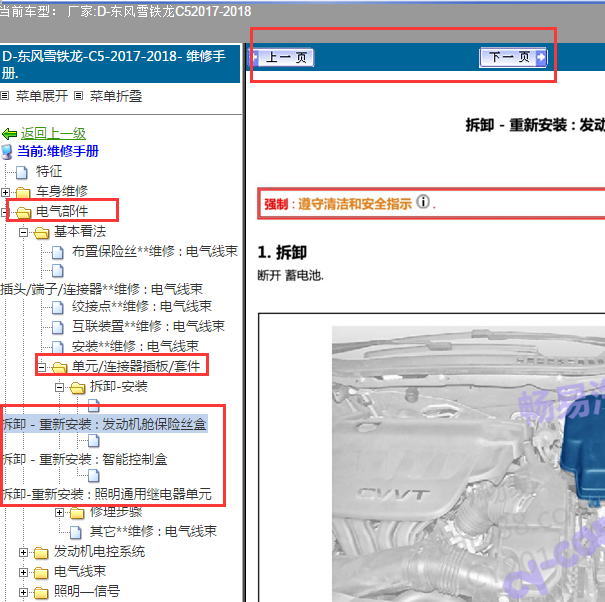605x602 pixels.
Task: Open 拆卸 - 重新安装：智能控制盒 page
Action: pyautogui.click(x=84, y=459)
